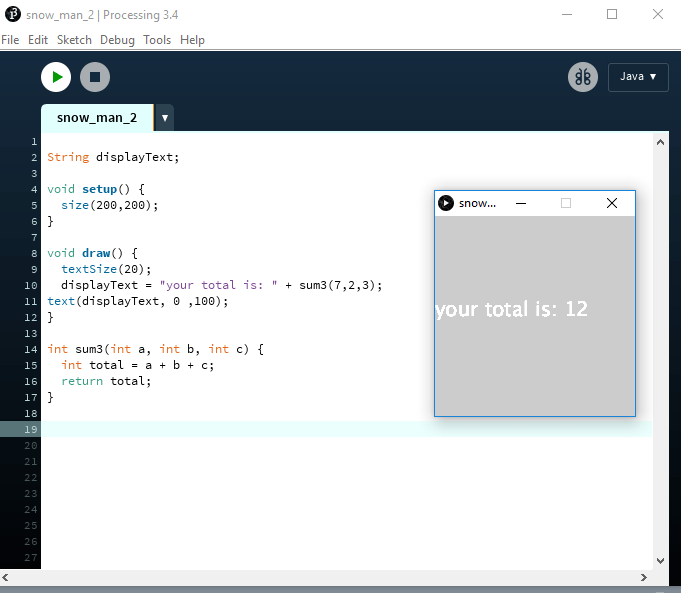
Task: Open the Help menu
Action: (x=192, y=40)
